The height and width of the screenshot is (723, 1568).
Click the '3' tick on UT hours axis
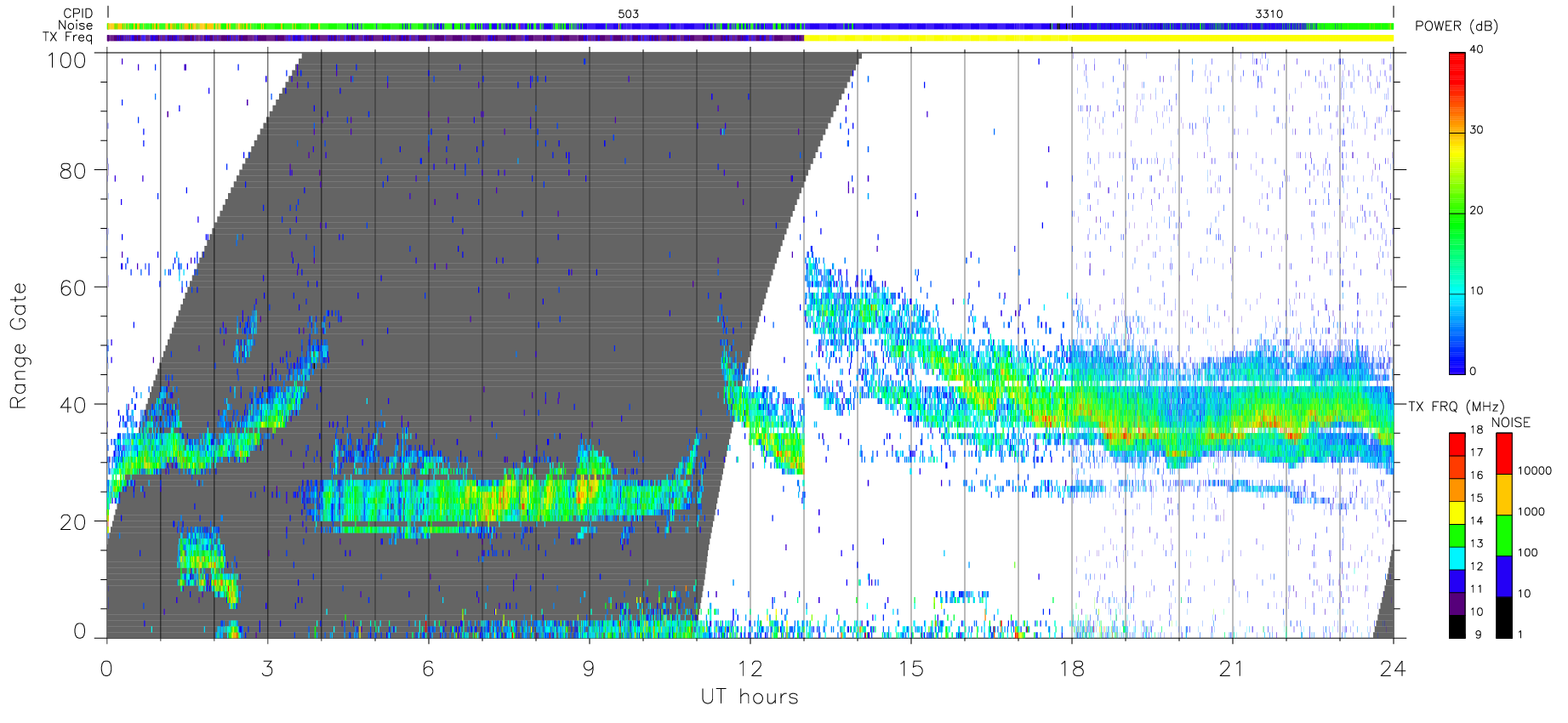pyautogui.click(x=268, y=669)
